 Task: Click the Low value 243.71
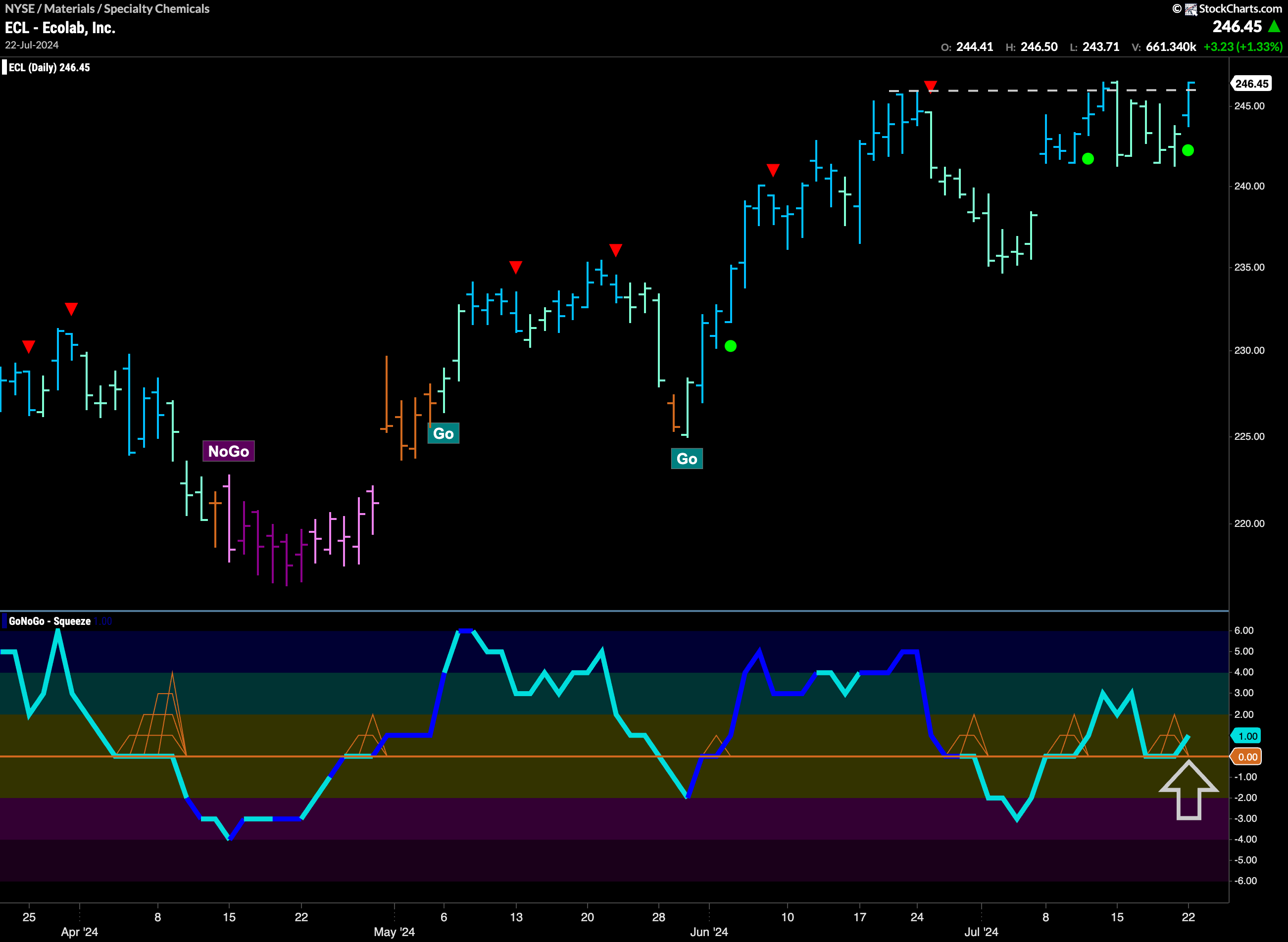[1101, 47]
